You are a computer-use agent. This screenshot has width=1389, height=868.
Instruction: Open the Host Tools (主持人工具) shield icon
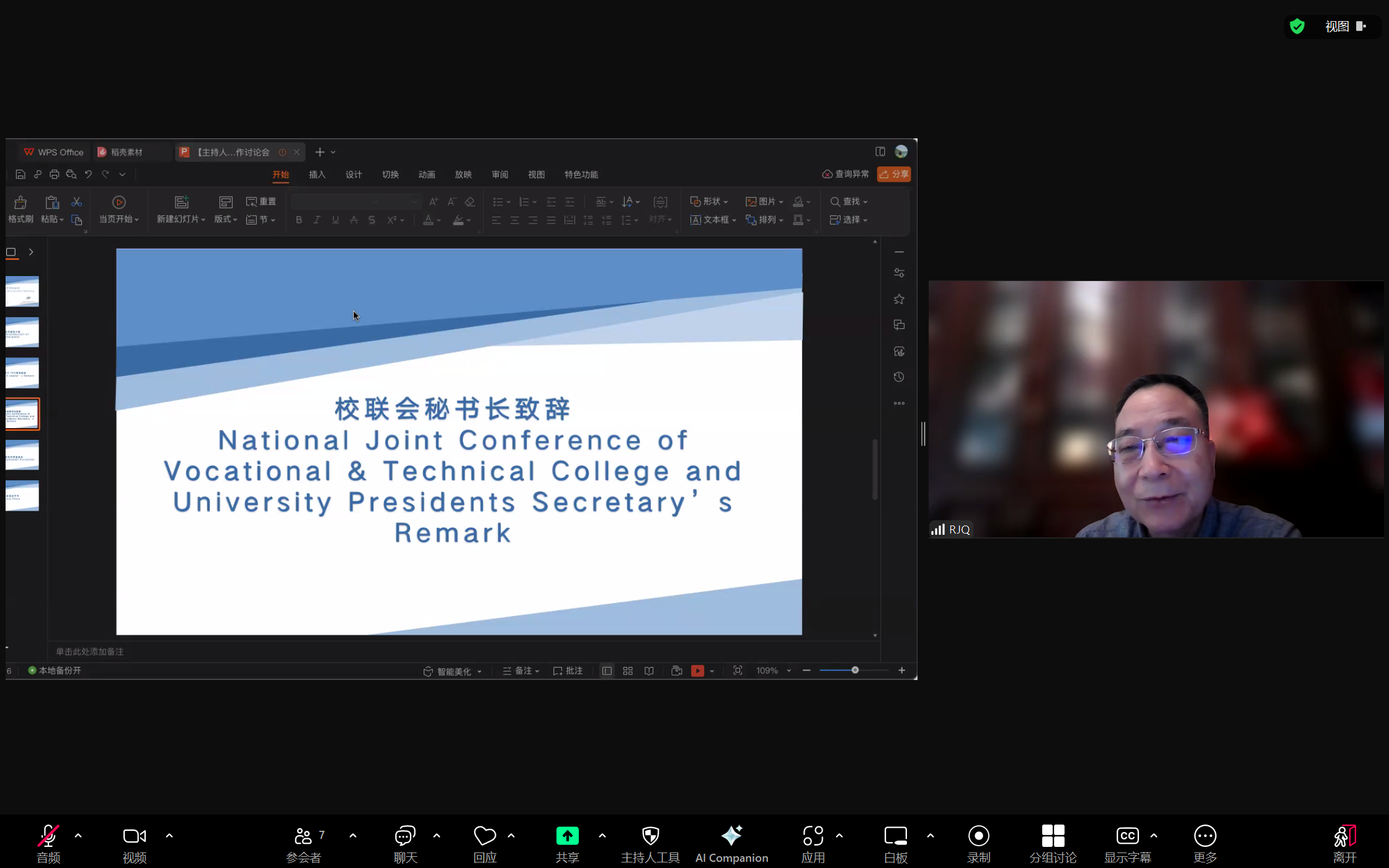pos(650,836)
